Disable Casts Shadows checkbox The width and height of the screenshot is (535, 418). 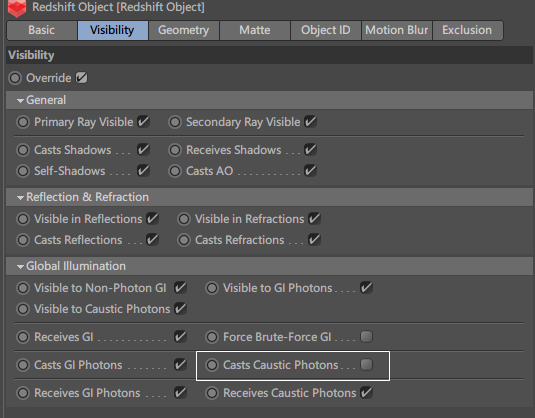point(143,150)
